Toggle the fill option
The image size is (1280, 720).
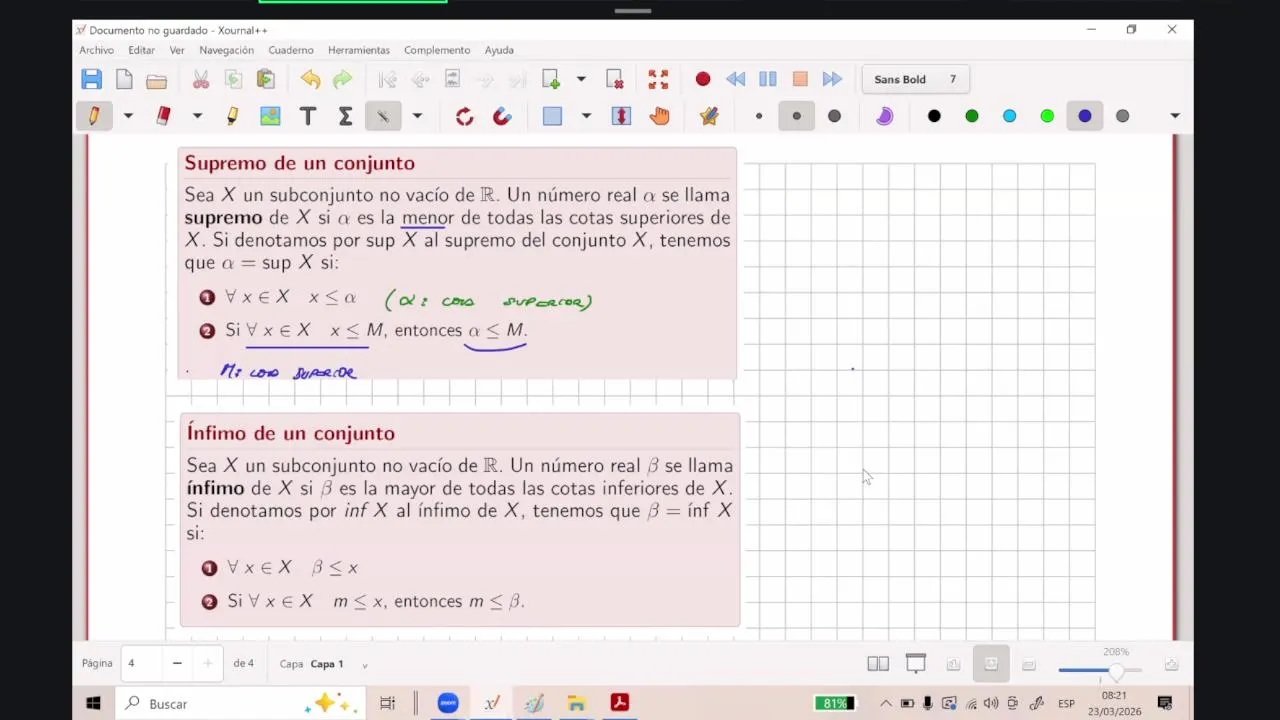coord(884,116)
